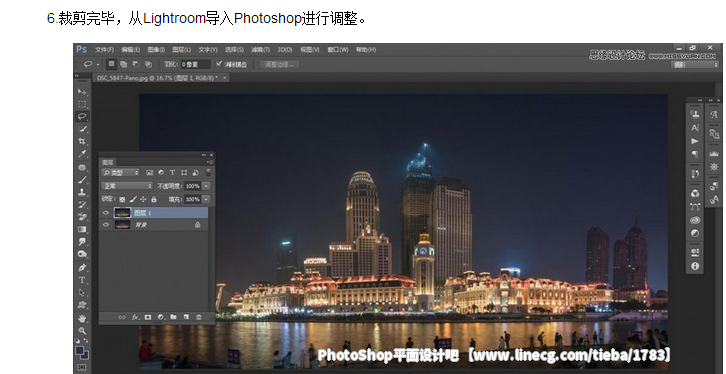
Task: Open the Actions play-arrow panel icon
Action: tap(695, 141)
